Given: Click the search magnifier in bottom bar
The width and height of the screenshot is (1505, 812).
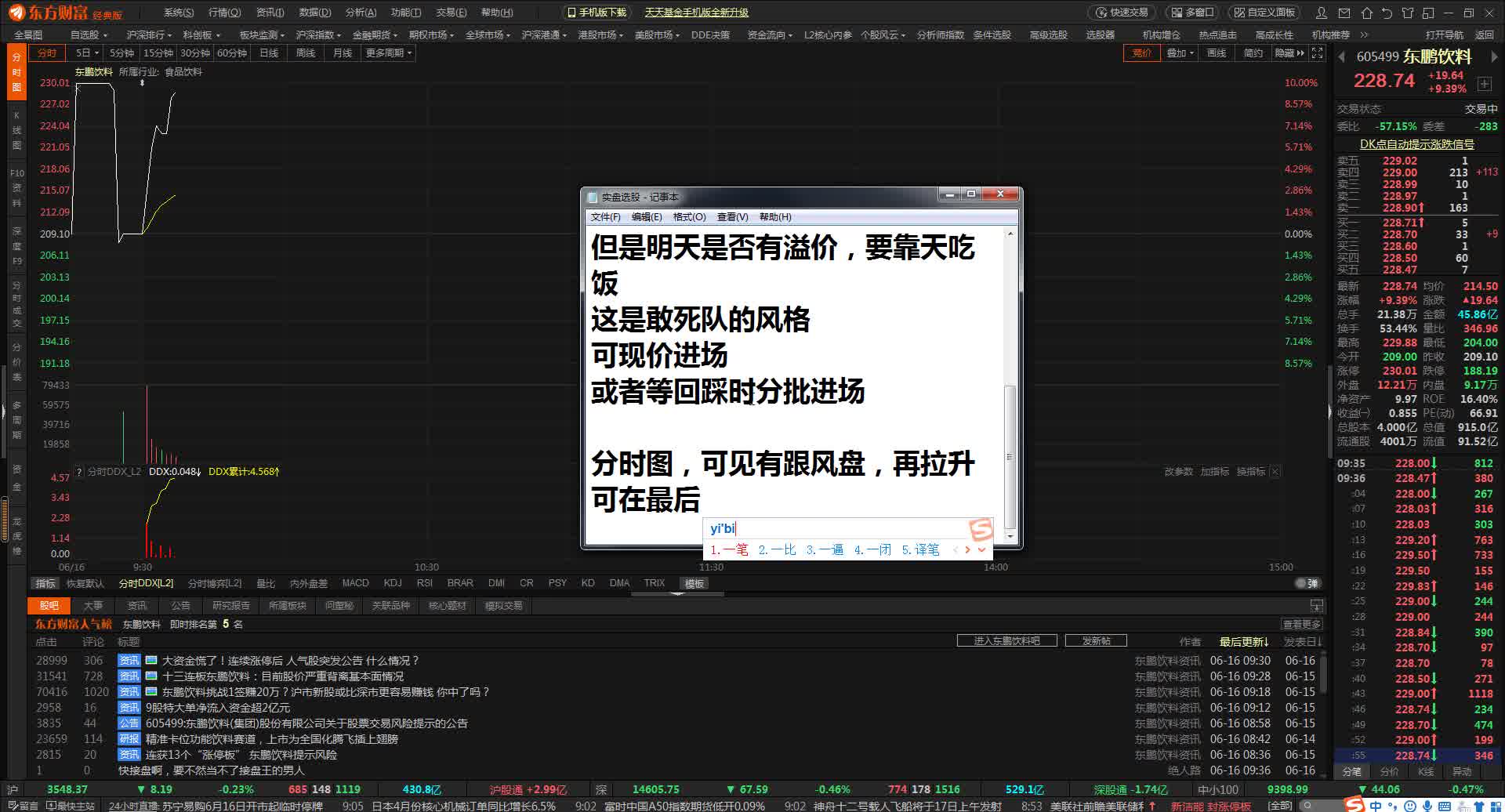Looking at the screenshot, I should point(1306,806).
